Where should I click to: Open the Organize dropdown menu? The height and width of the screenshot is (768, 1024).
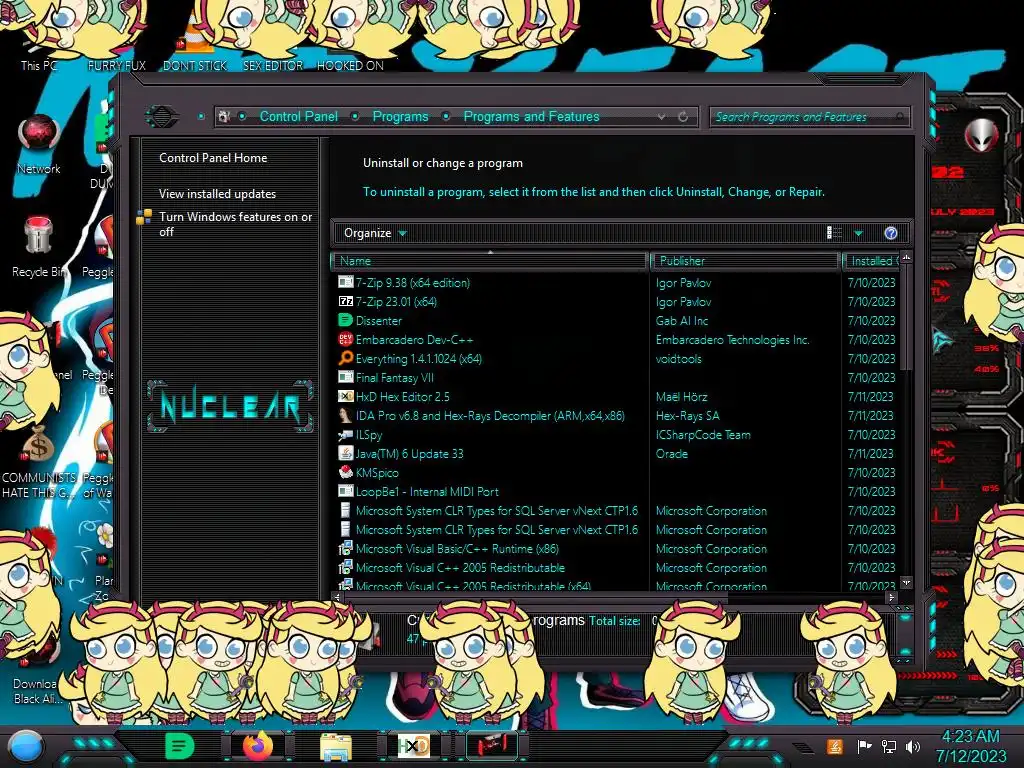375,233
